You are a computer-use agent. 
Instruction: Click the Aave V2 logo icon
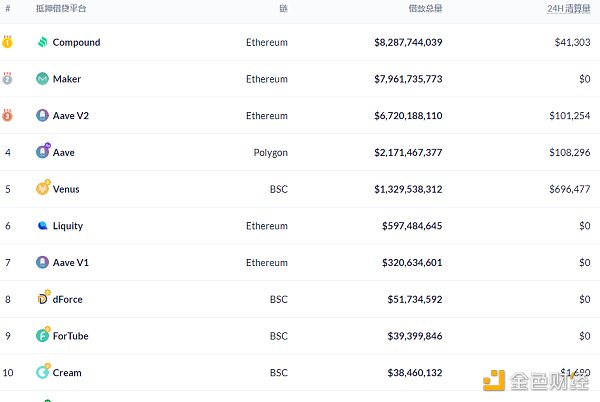pos(42,116)
